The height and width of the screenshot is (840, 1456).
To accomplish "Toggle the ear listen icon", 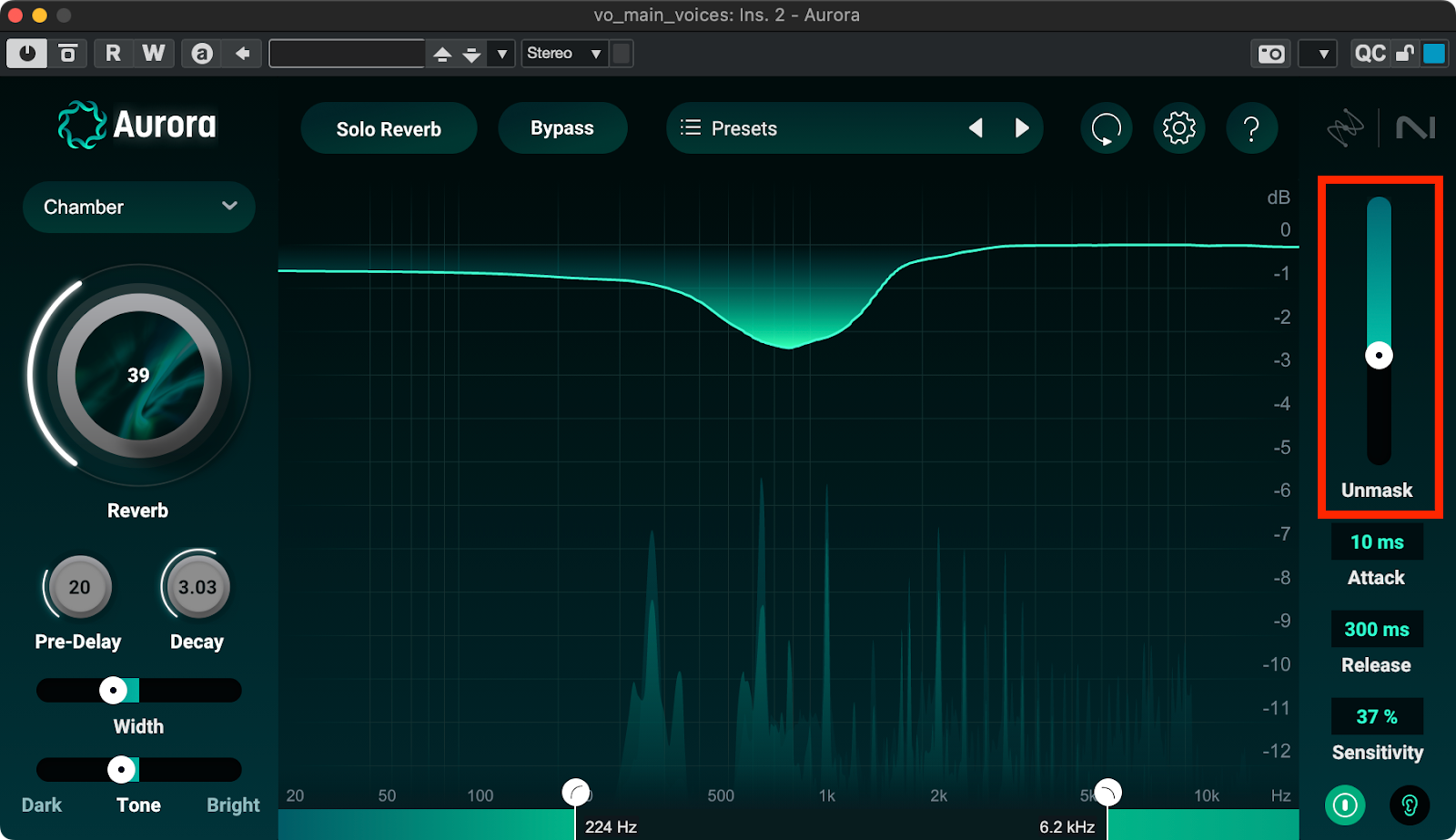I will pos(1410,805).
